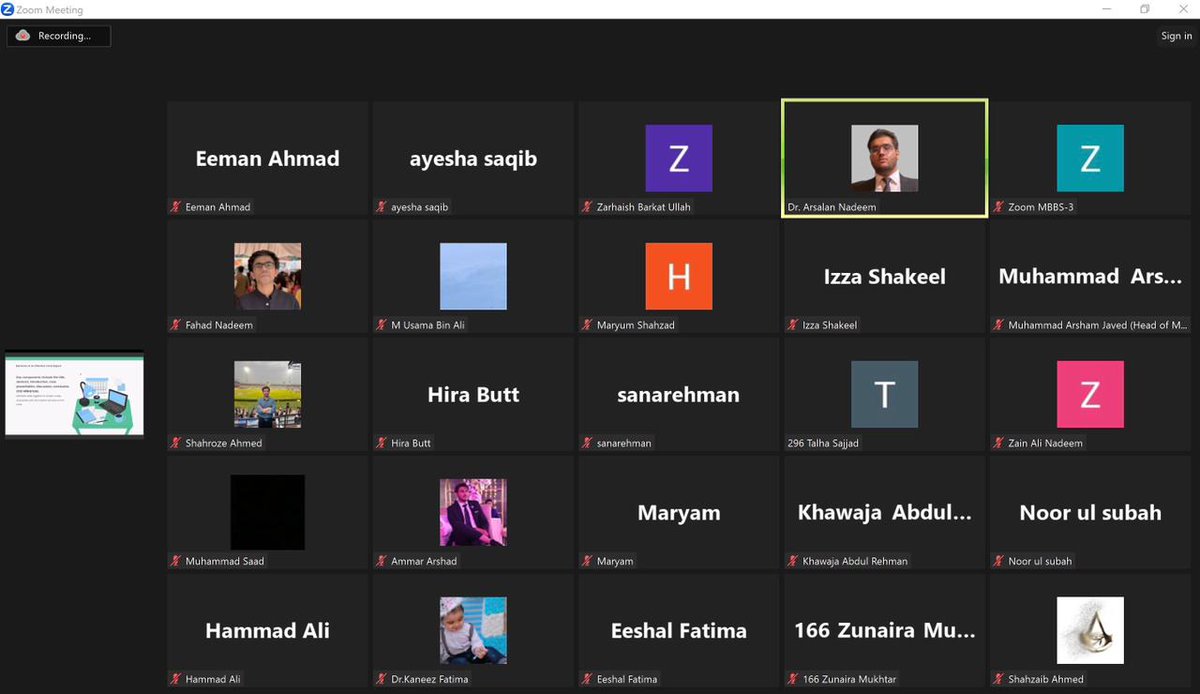Click muted mic icon beside Maryam label
Image resolution: width=1200 pixels, height=694 pixels.
(x=588, y=561)
